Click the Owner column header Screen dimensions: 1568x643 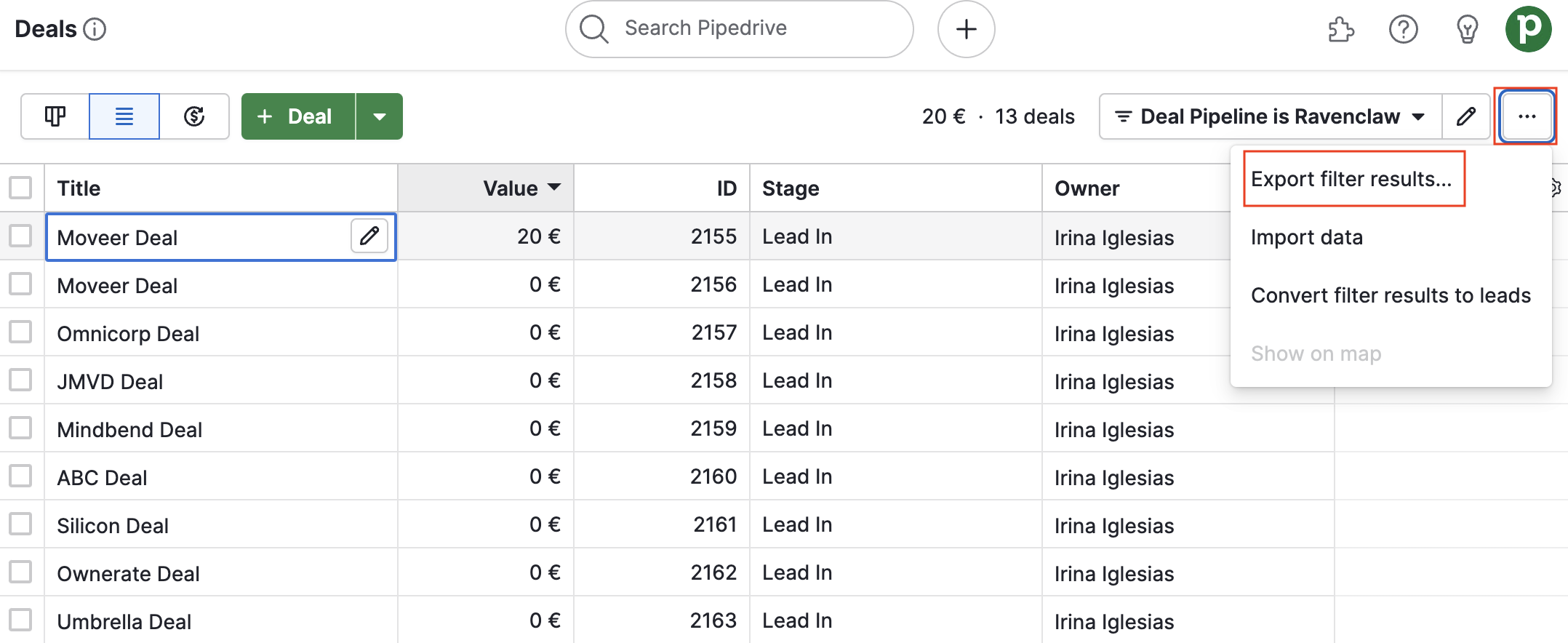pyautogui.click(x=1087, y=188)
